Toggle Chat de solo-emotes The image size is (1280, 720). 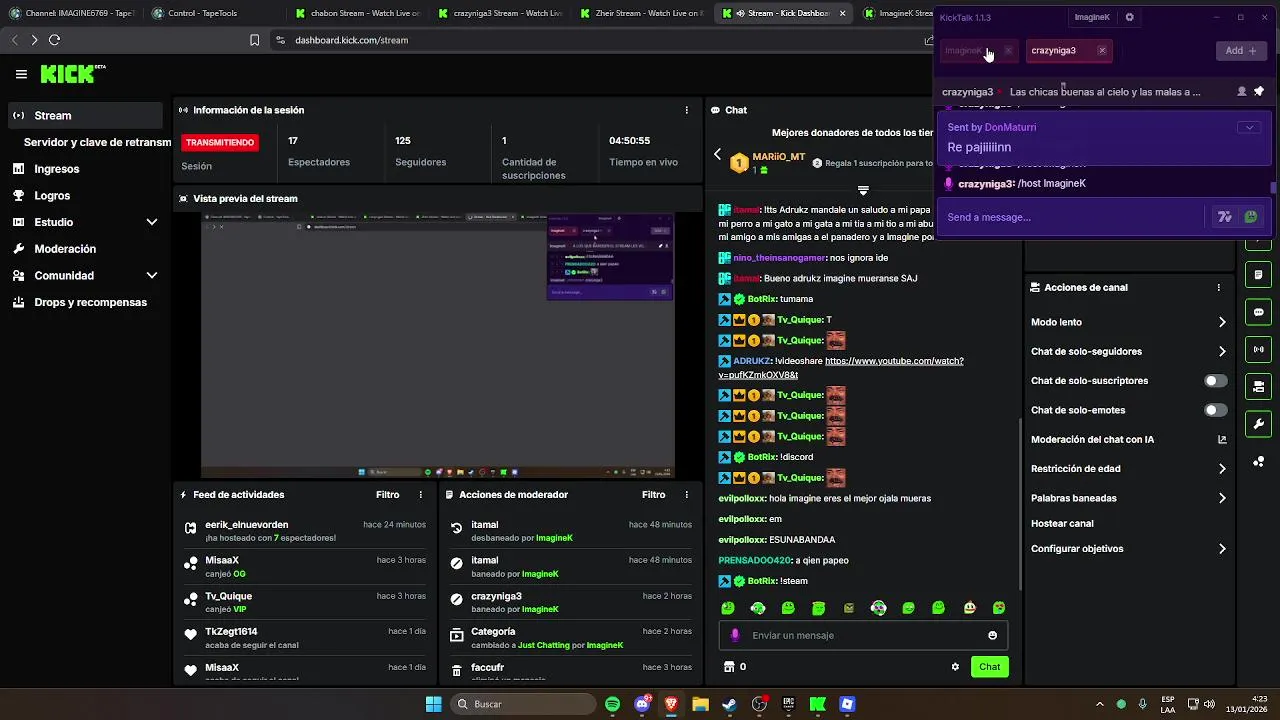pyautogui.click(x=1215, y=410)
